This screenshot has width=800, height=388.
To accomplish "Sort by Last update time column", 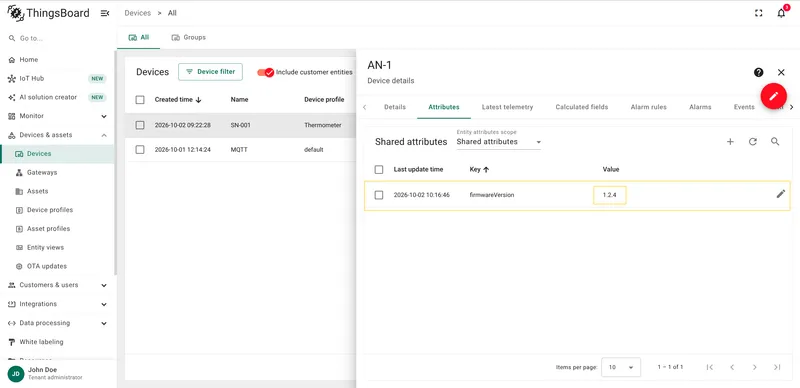I will pos(418,169).
